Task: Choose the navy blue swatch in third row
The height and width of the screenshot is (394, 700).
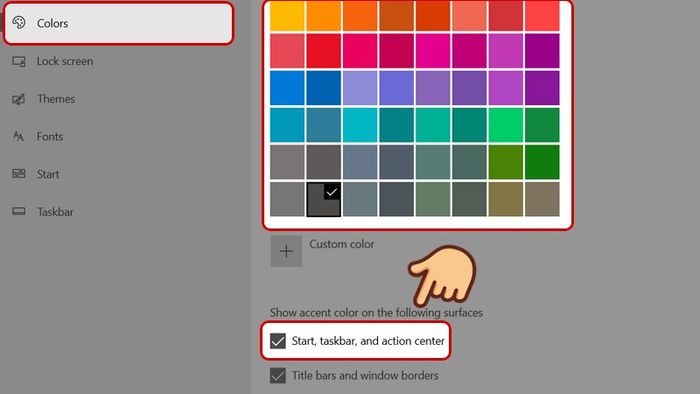Action: pos(324,88)
